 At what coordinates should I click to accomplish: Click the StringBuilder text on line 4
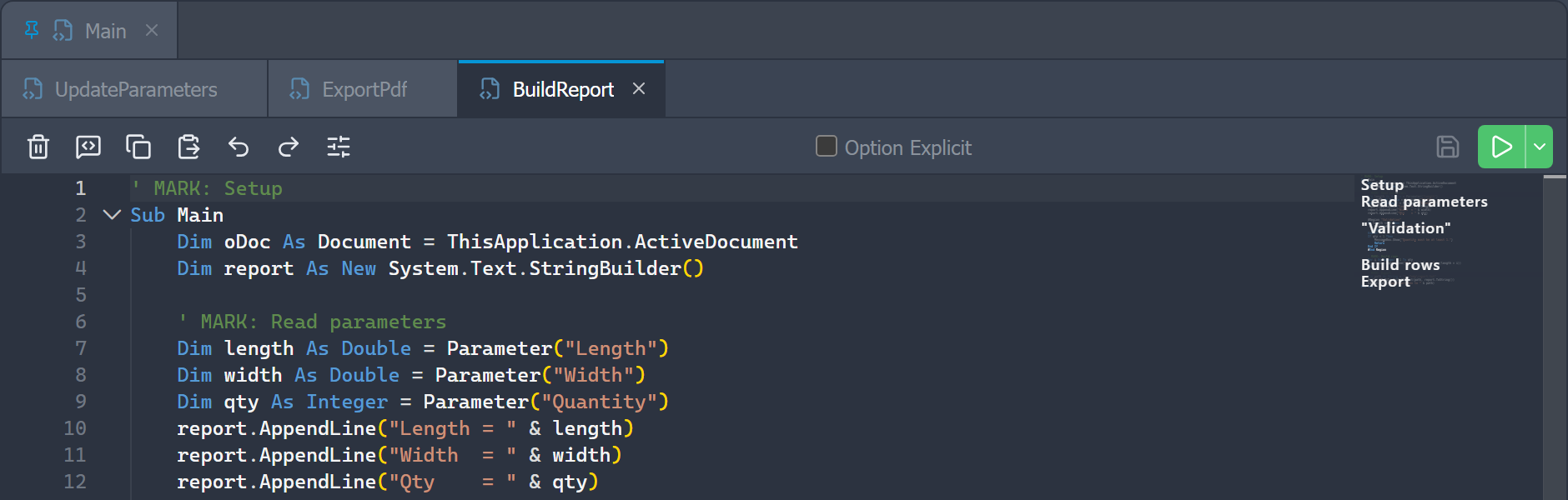pos(605,268)
